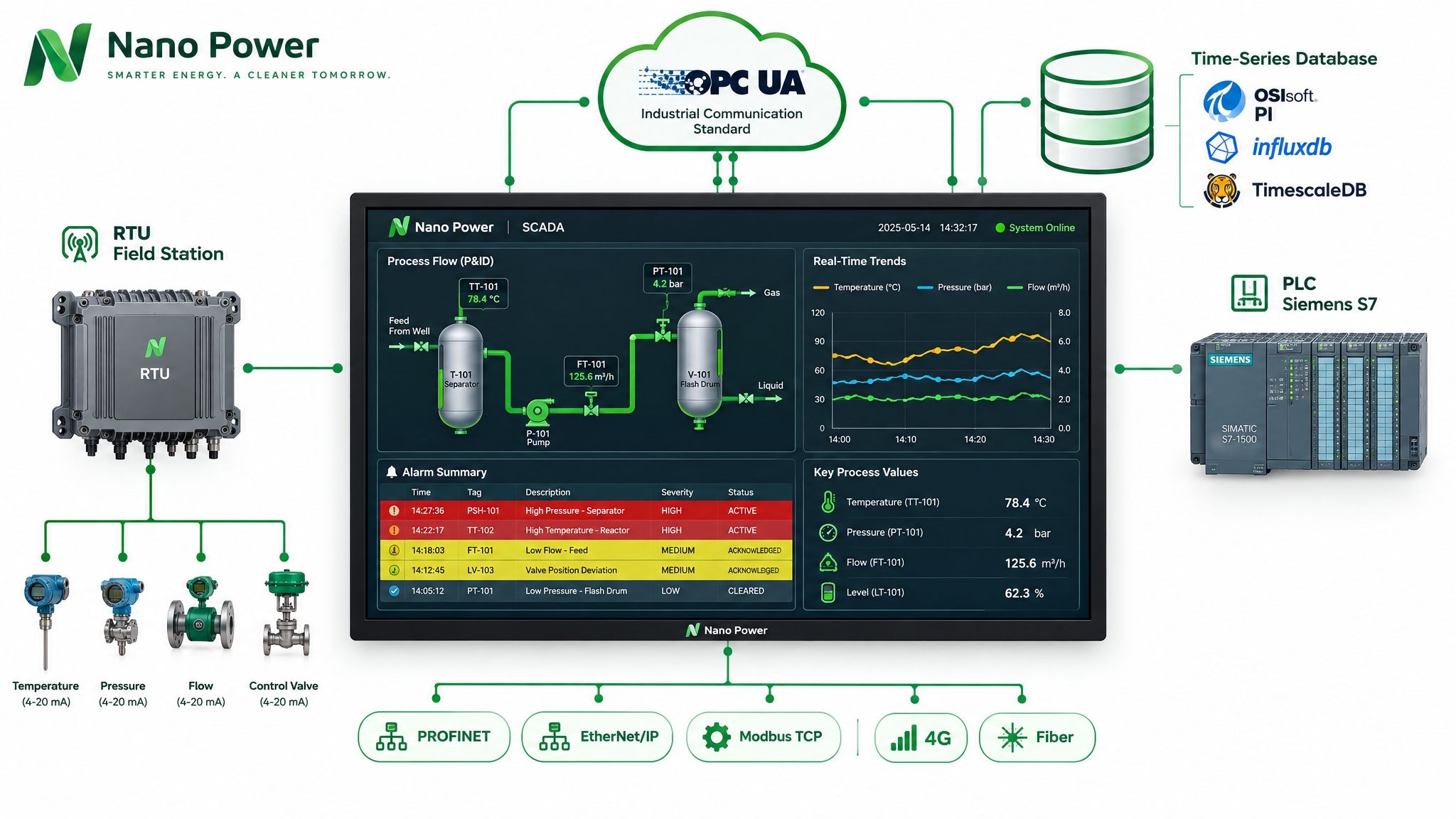Image resolution: width=1456 pixels, height=819 pixels.
Task: Click the Status column header in Alarm Summary
Action: click(x=741, y=492)
